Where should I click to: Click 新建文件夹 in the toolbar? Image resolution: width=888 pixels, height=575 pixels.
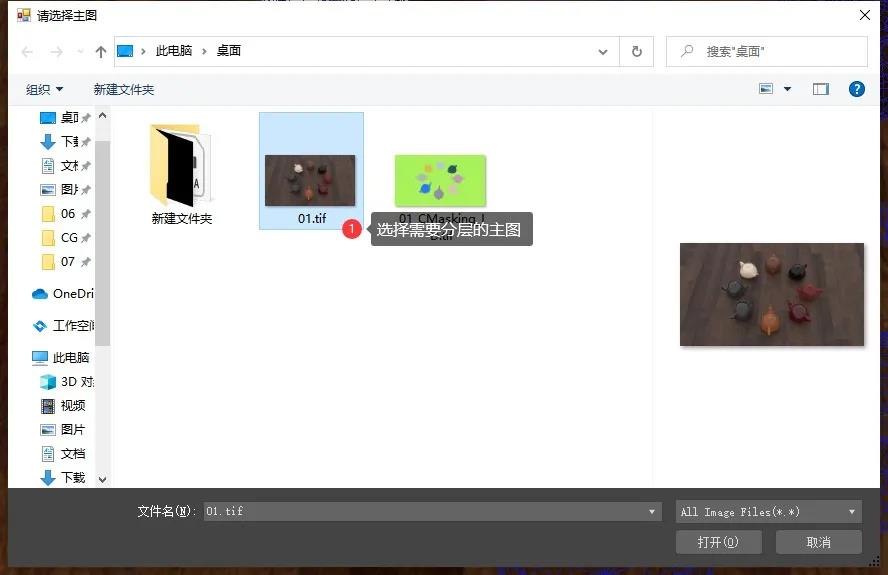124,89
